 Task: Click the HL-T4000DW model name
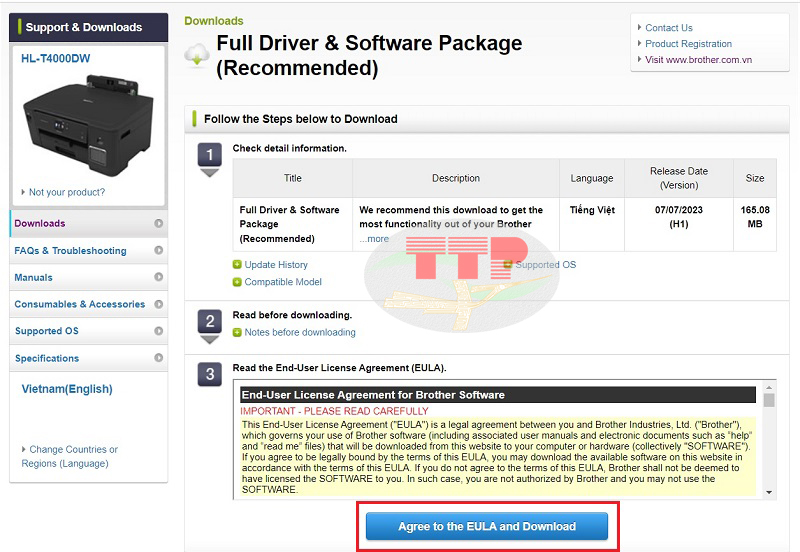pos(56,58)
